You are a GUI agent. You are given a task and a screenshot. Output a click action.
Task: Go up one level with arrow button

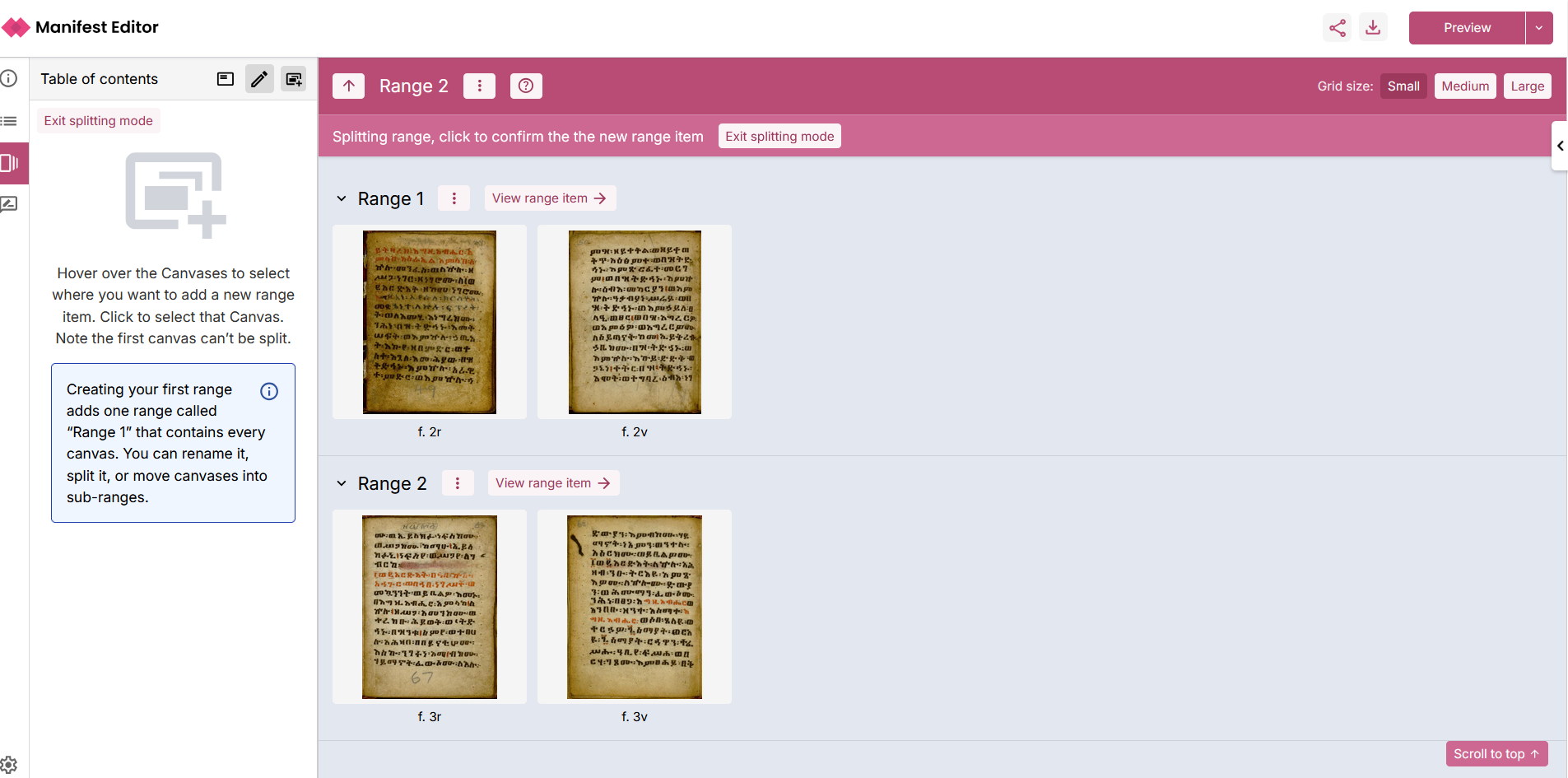pos(349,86)
